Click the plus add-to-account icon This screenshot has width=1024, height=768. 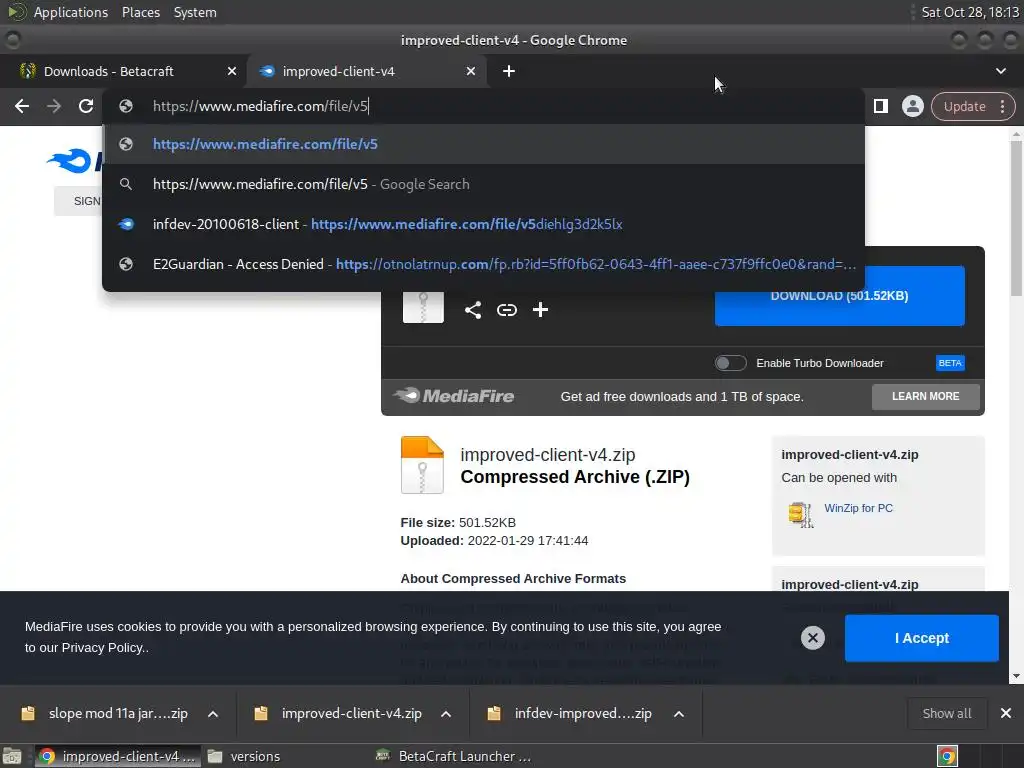(540, 310)
